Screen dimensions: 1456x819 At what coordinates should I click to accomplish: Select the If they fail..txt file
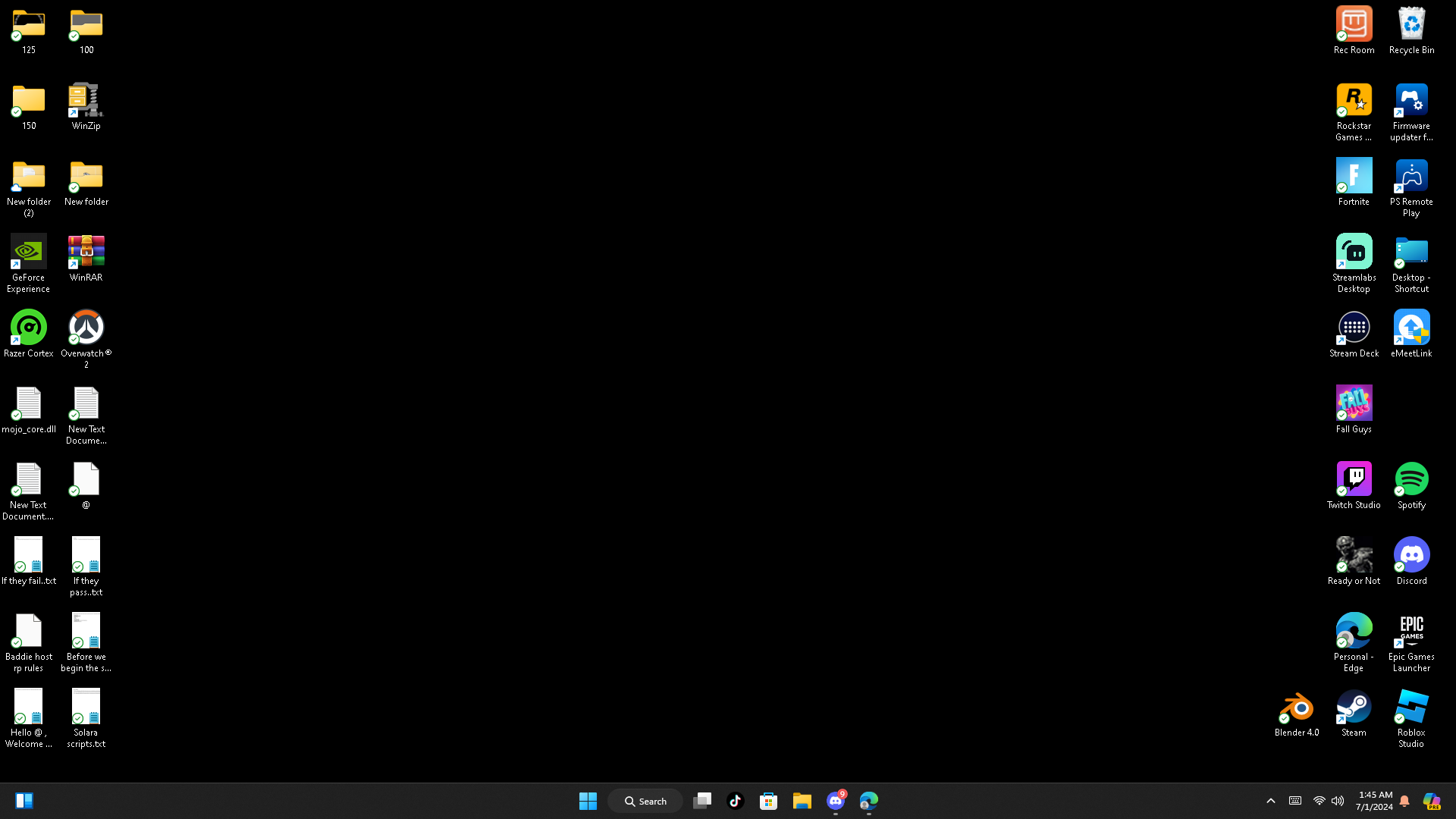pyautogui.click(x=28, y=561)
